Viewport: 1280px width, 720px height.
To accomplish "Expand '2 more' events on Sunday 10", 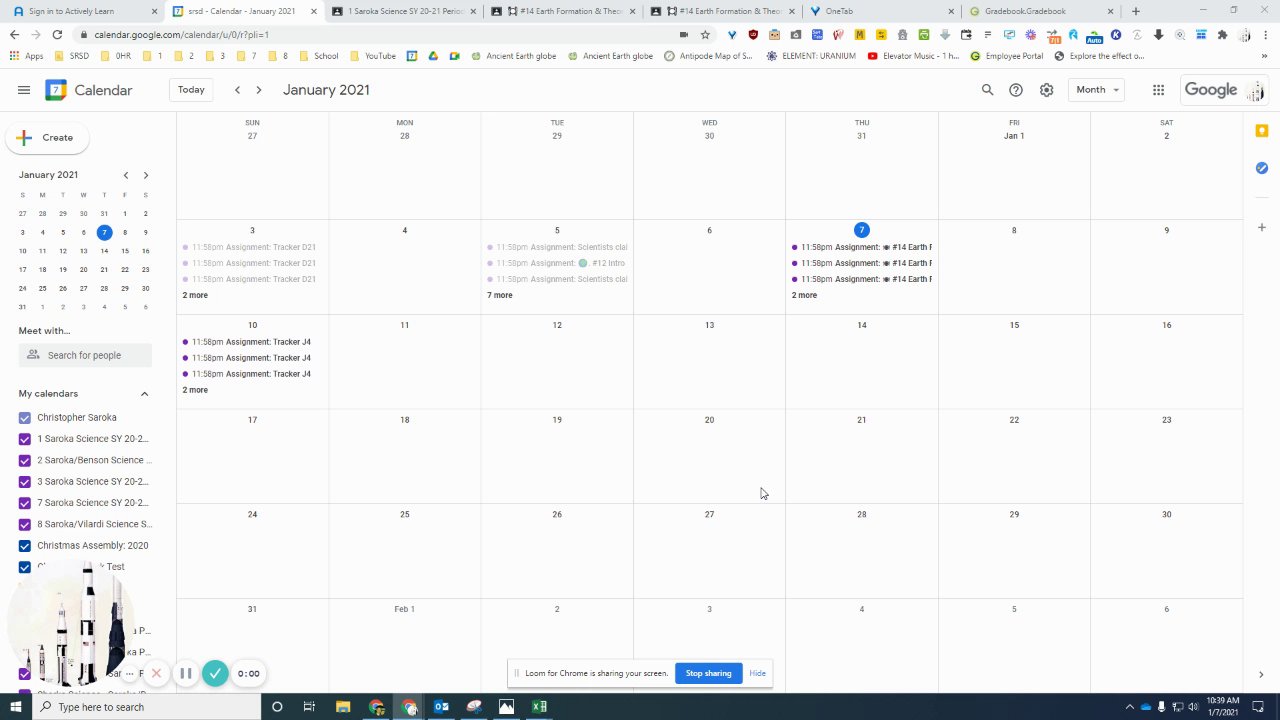I will click(195, 390).
